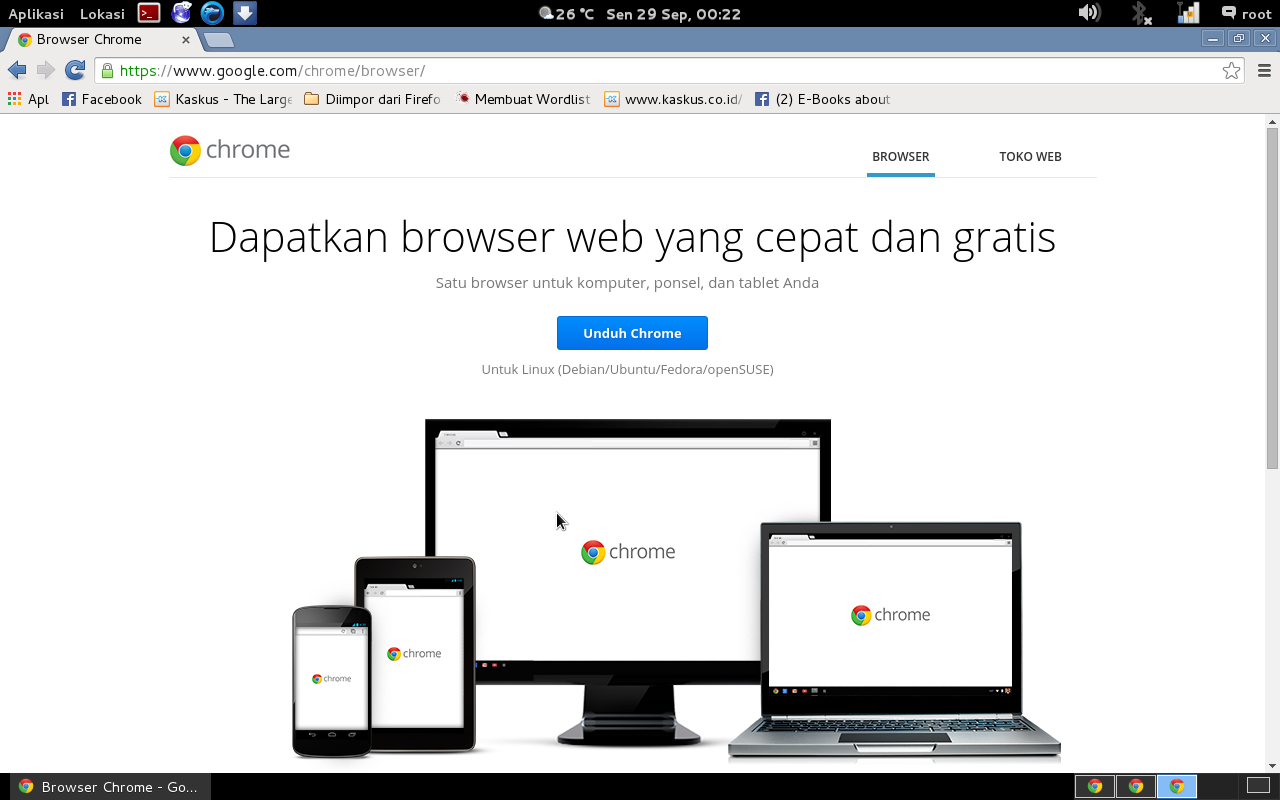Select the BROWSER tab
1280x800 pixels.
pyautogui.click(x=900, y=156)
